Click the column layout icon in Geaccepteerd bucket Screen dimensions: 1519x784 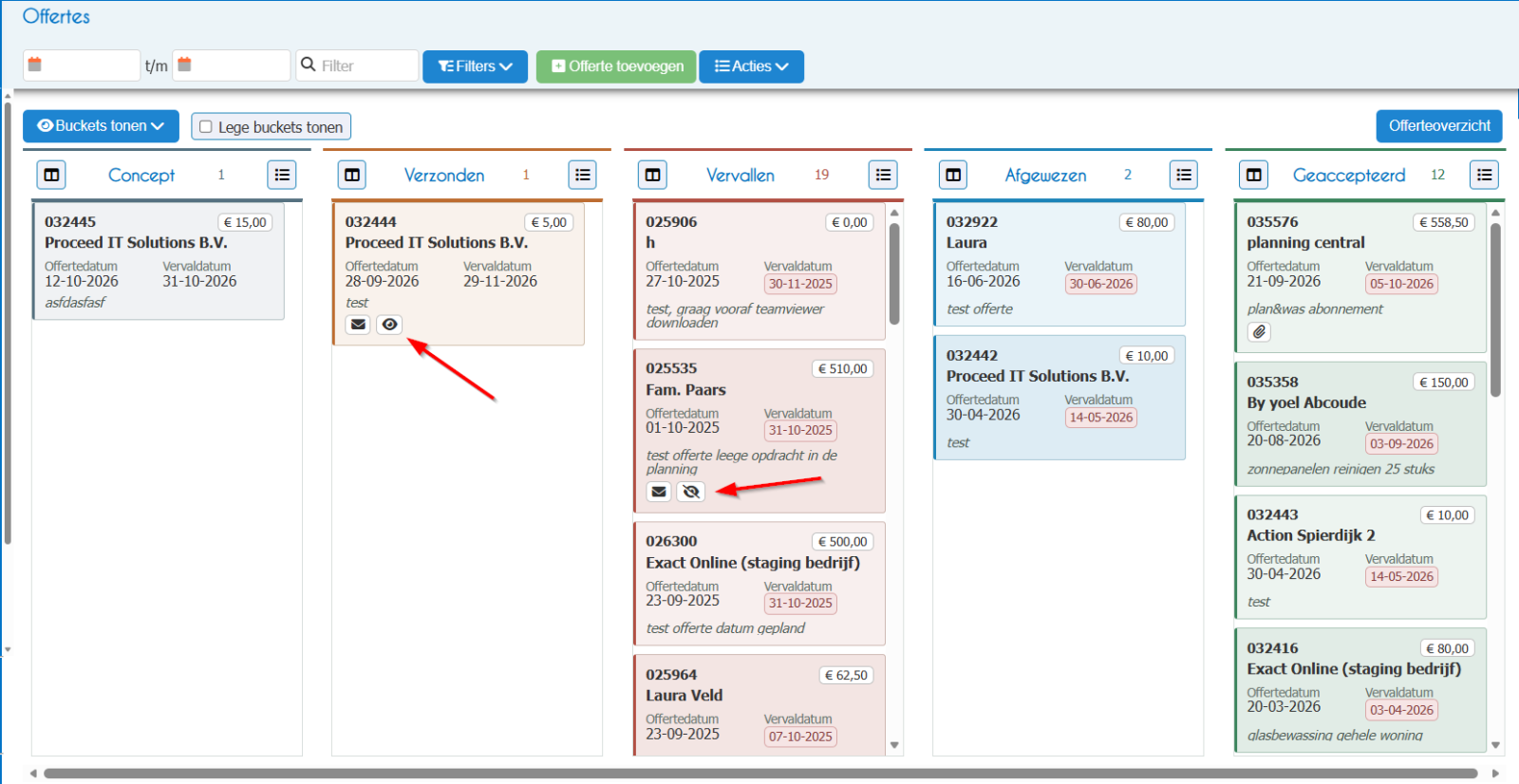click(1254, 175)
